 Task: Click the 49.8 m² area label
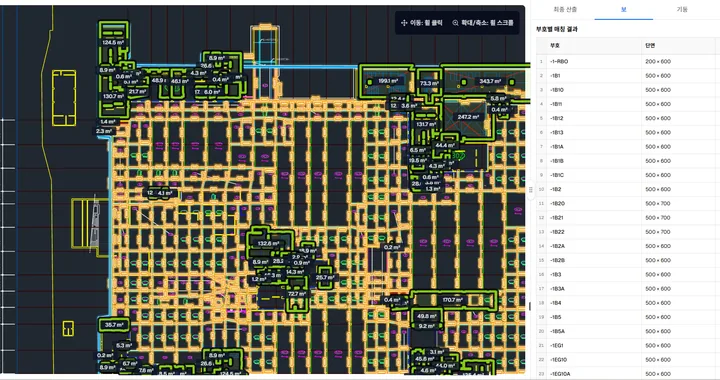[x=426, y=317]
